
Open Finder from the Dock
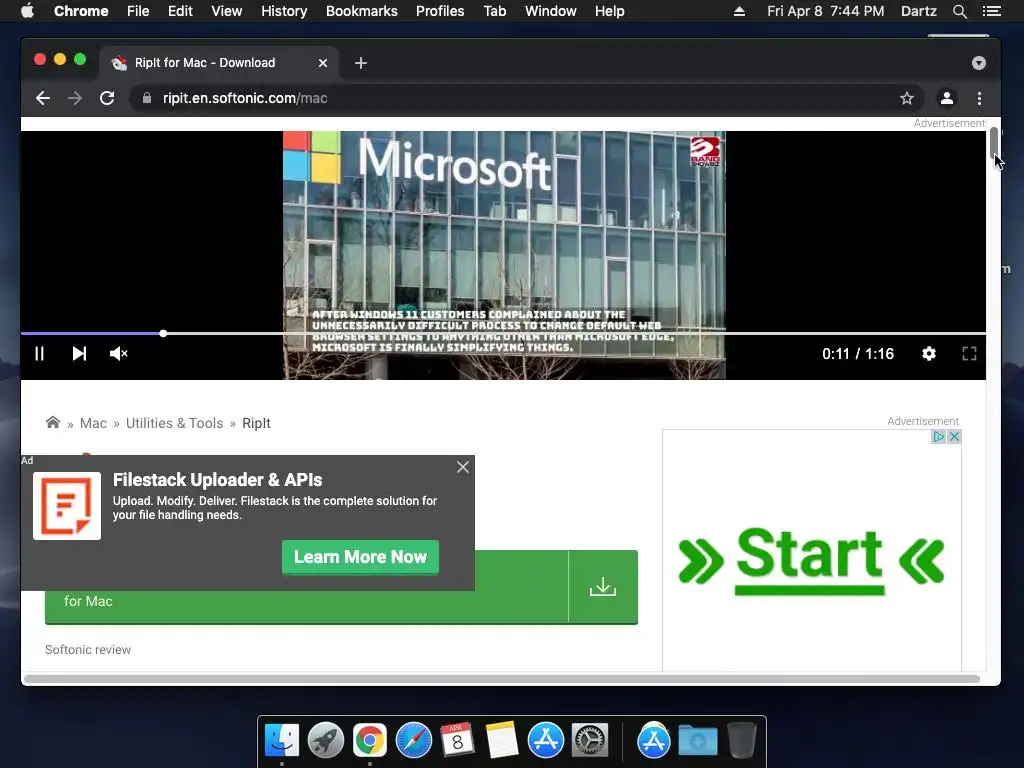[282, 741]
